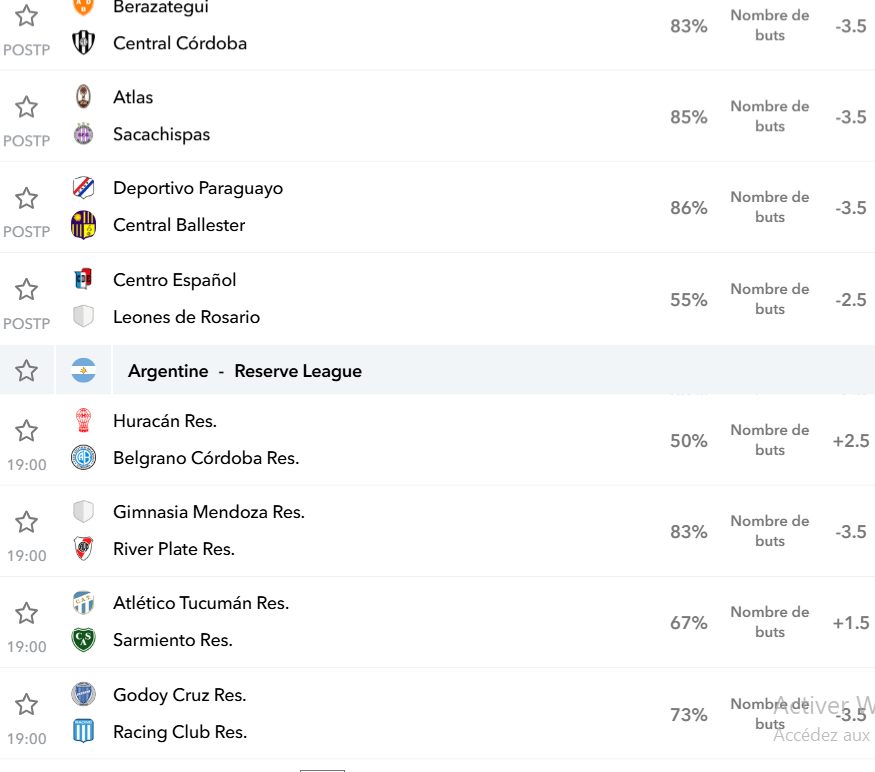Click the Central Ballester yellow-purple crest
The height and width of the screenshot is (772, 875).
tap(84, 225)
